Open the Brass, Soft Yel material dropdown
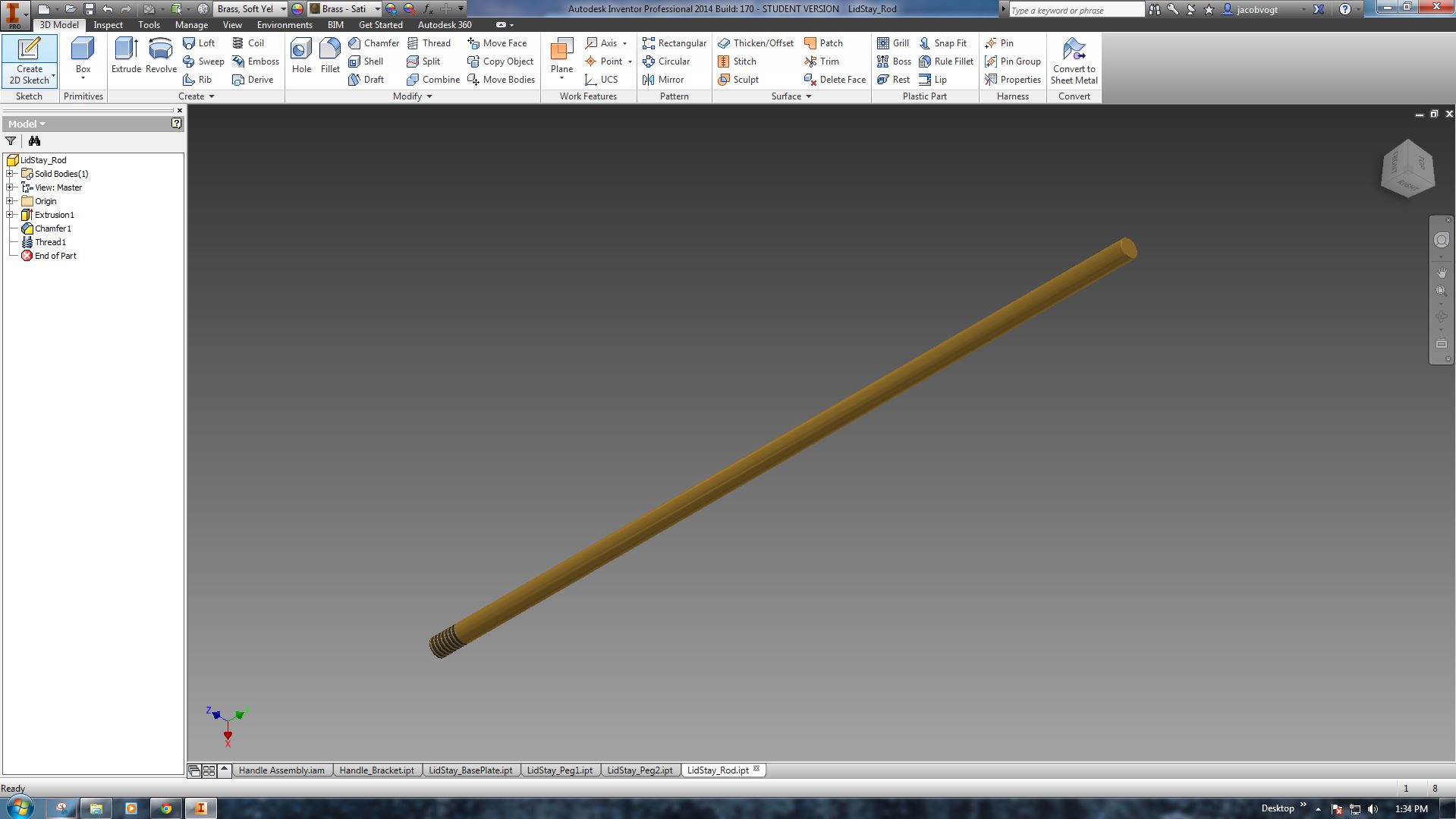The width and height of the screenshot is (1456, 819). point(283,9)
